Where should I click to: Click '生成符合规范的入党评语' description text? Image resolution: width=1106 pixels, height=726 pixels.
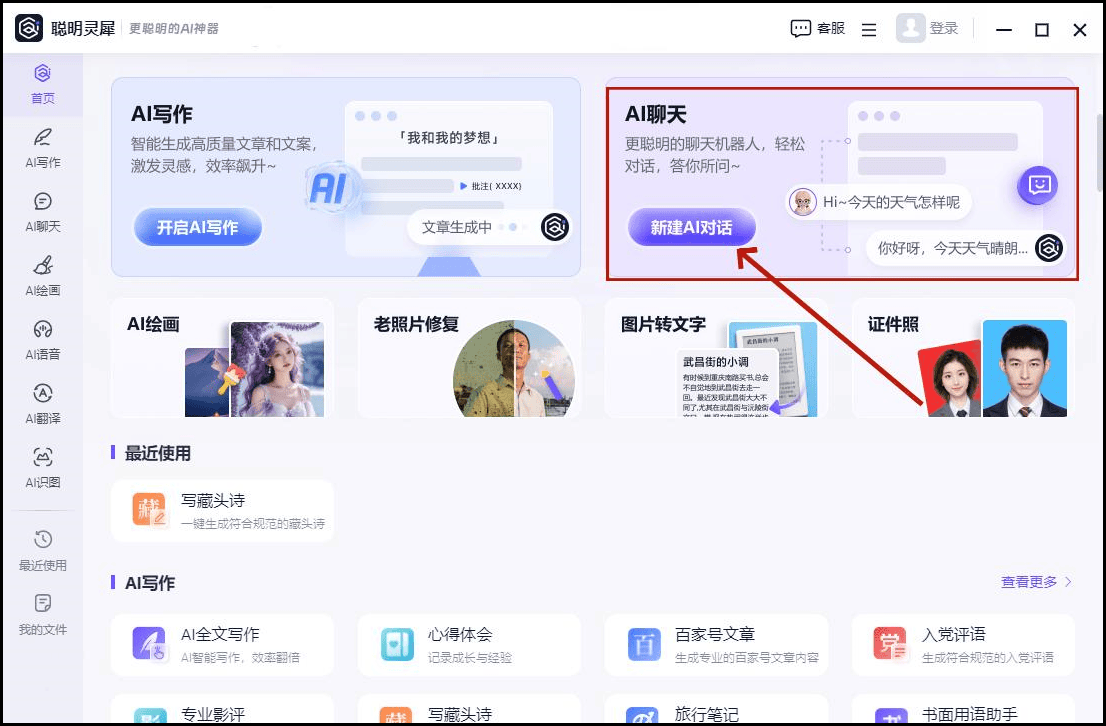[988, 658]
